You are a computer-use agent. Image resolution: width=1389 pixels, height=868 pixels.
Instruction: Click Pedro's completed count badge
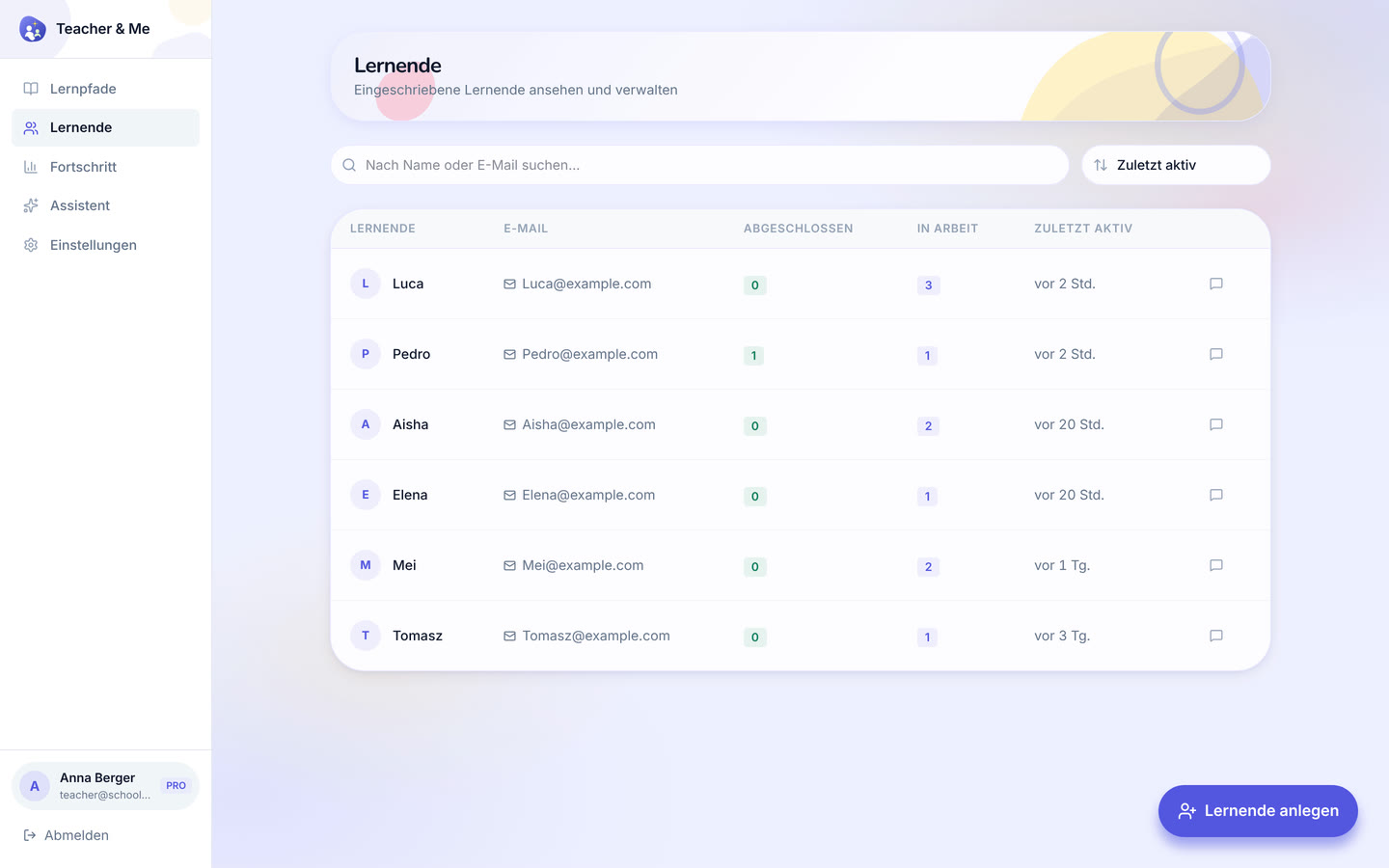point(753,355)
